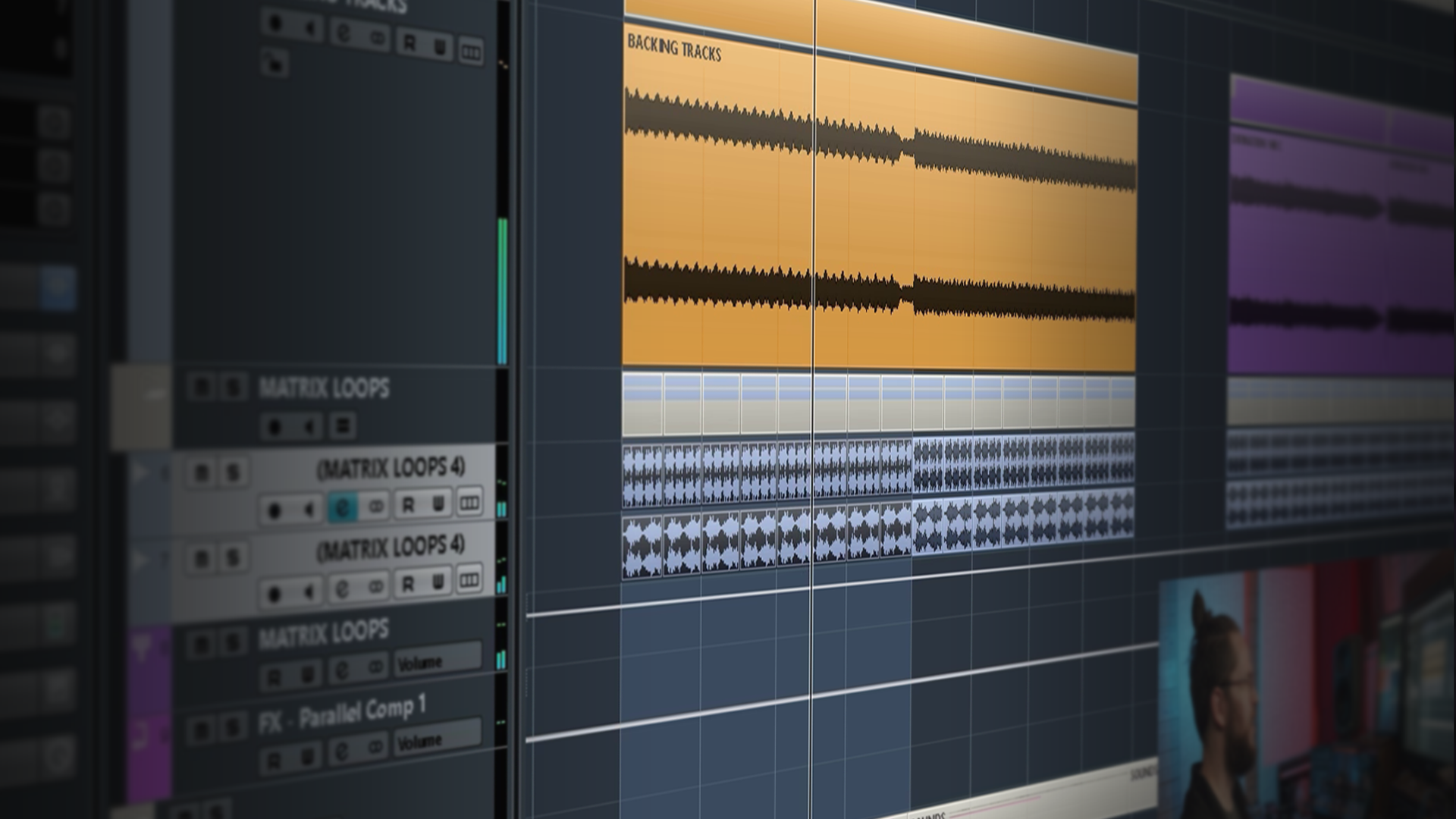Freeze the second (MATRIX LOOPS 4) track
1456x819 pixels.
375,587
